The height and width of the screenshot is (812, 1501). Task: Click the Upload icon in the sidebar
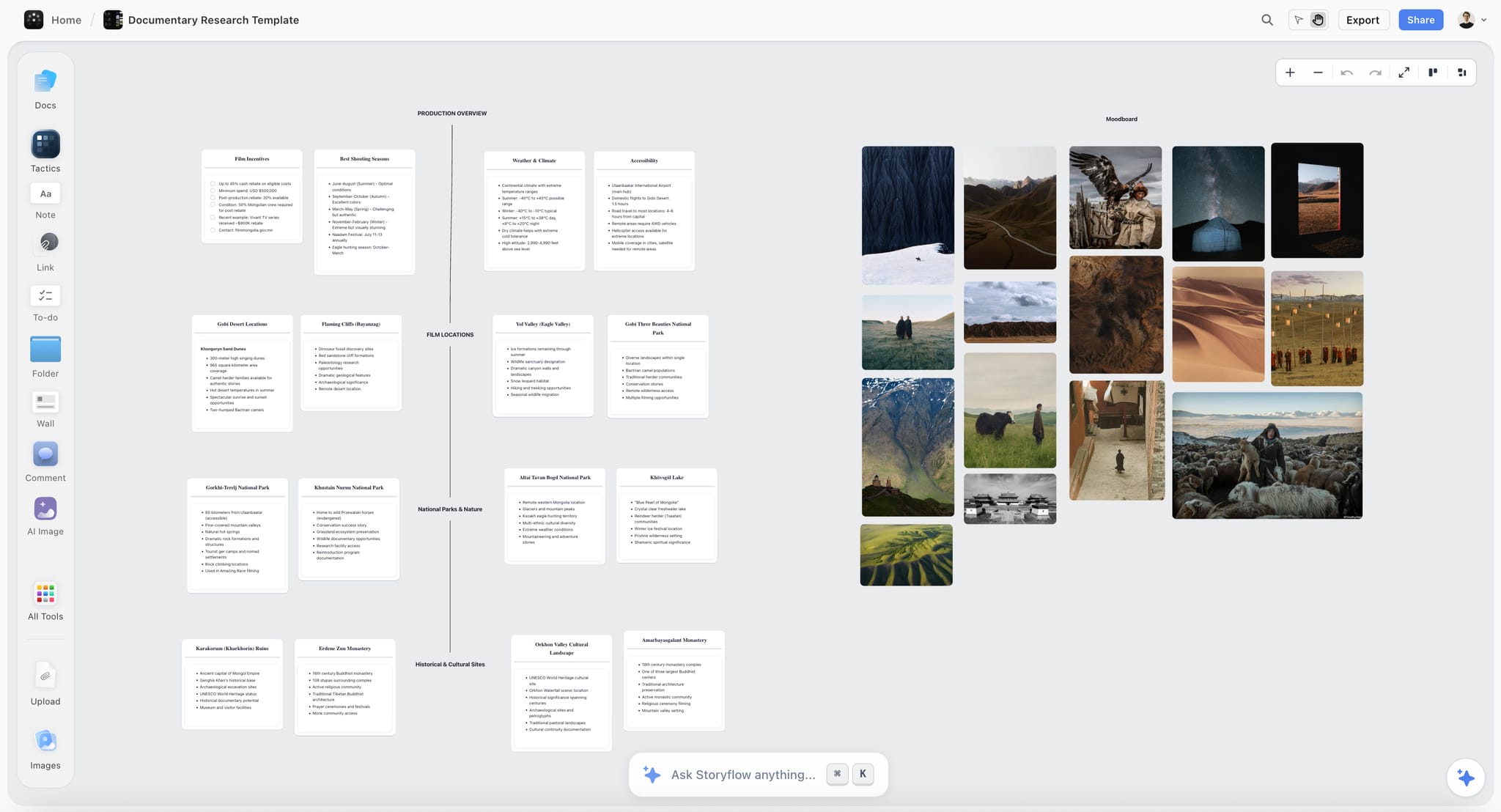coord(45,676)
